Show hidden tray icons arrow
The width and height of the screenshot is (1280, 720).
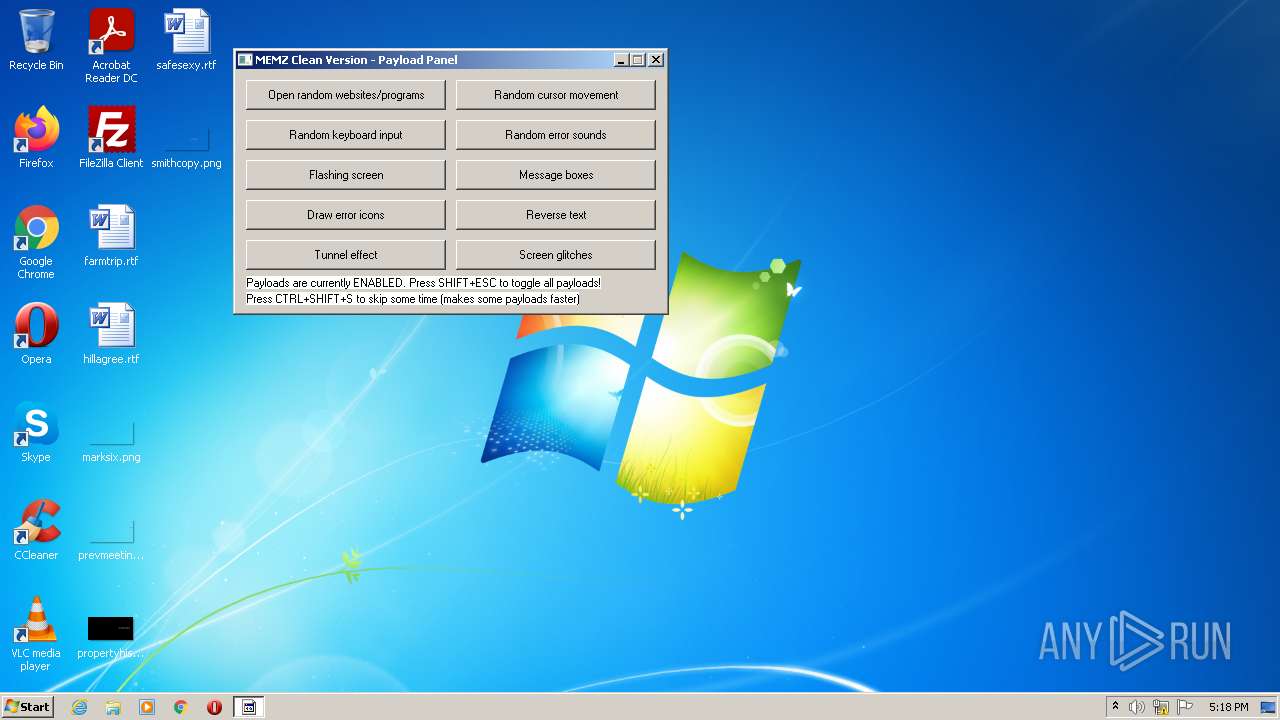click(x=1115, y=707)
